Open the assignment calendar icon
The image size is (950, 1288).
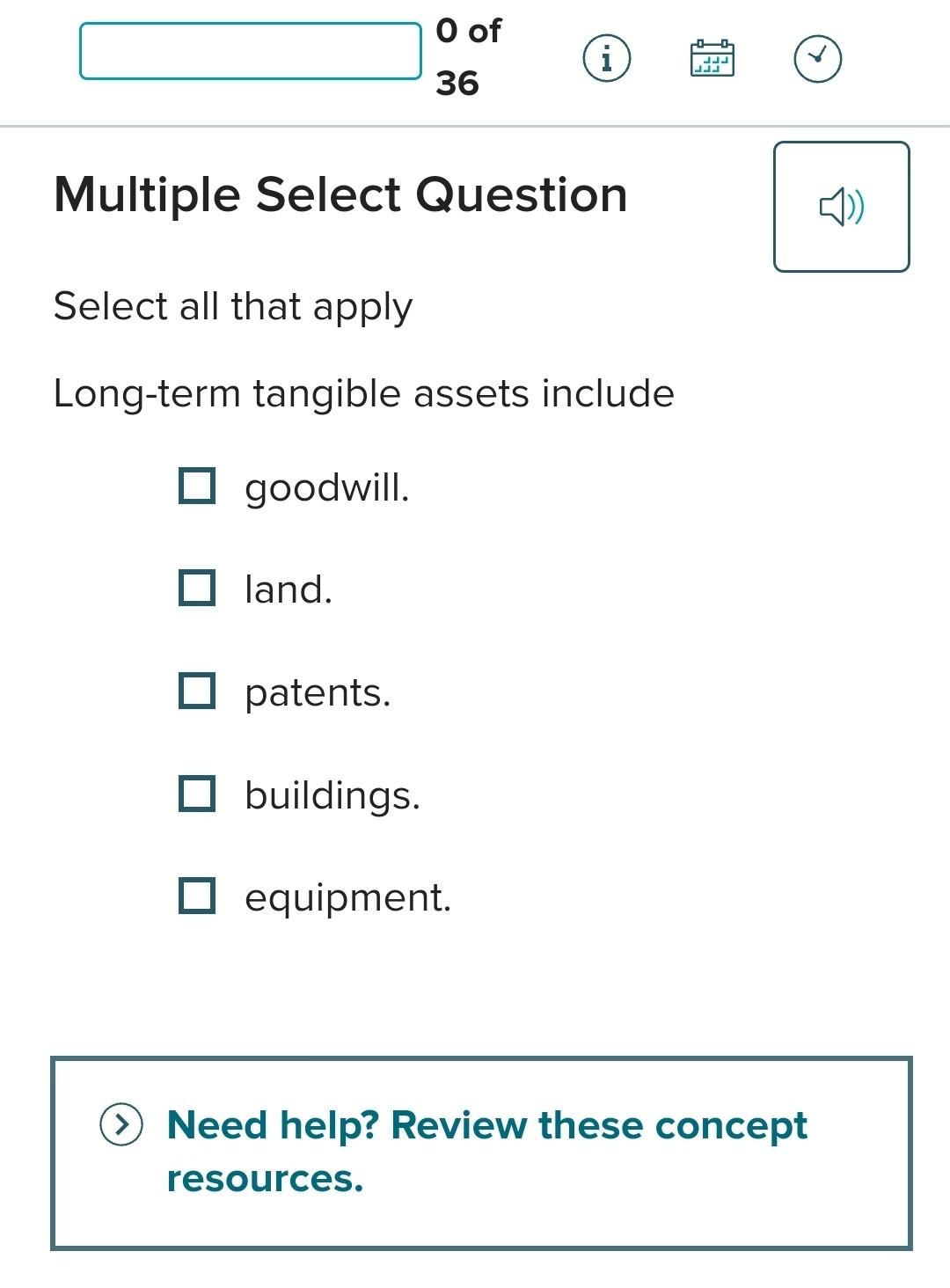click(712, 58)
